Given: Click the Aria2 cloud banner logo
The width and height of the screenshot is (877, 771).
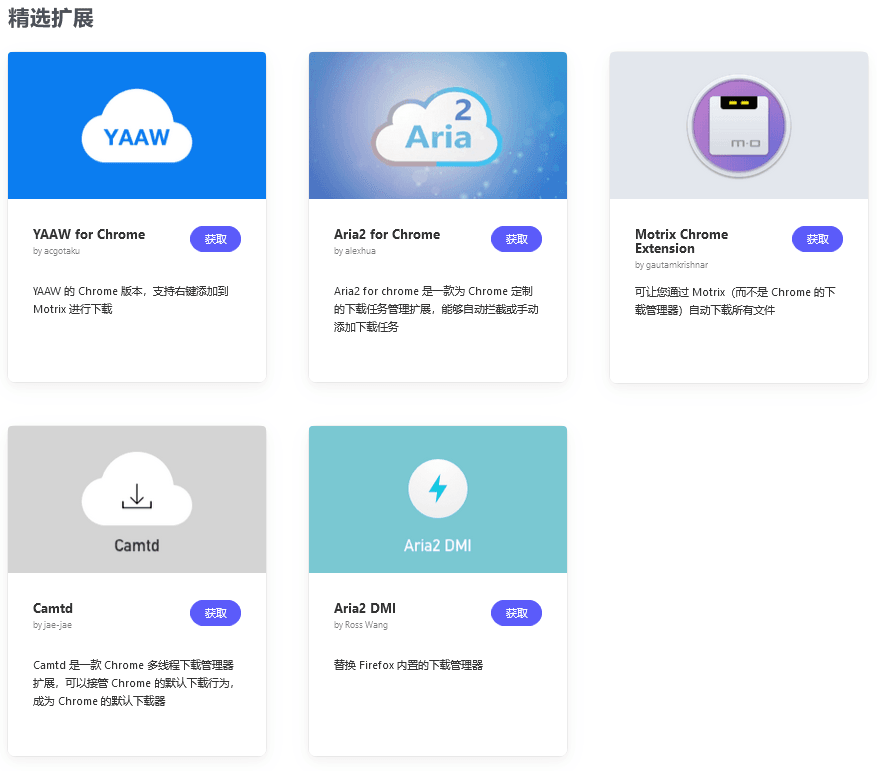Looking at the screenshot, I should point(437,125).
